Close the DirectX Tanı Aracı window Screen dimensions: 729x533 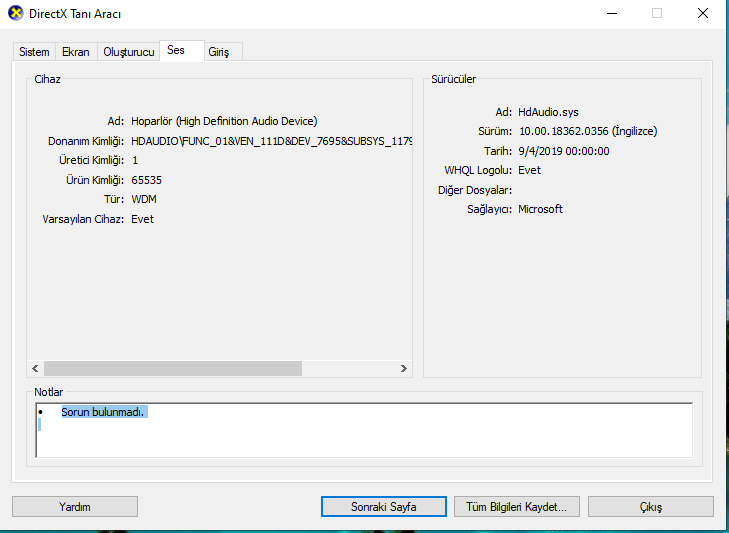coord(703,13)
